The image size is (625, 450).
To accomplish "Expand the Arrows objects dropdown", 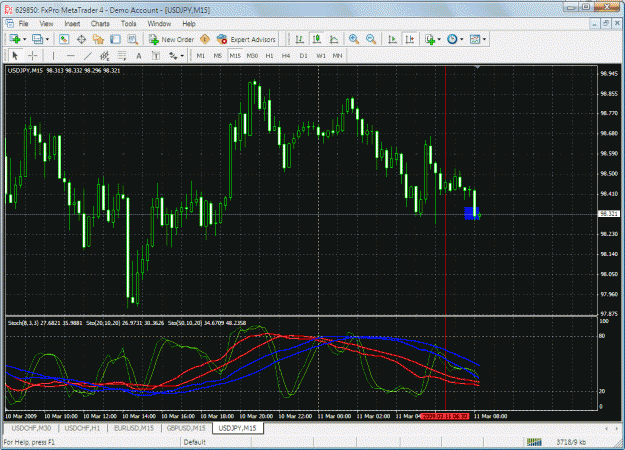I will pyautogui.click(x=182, y=56).
